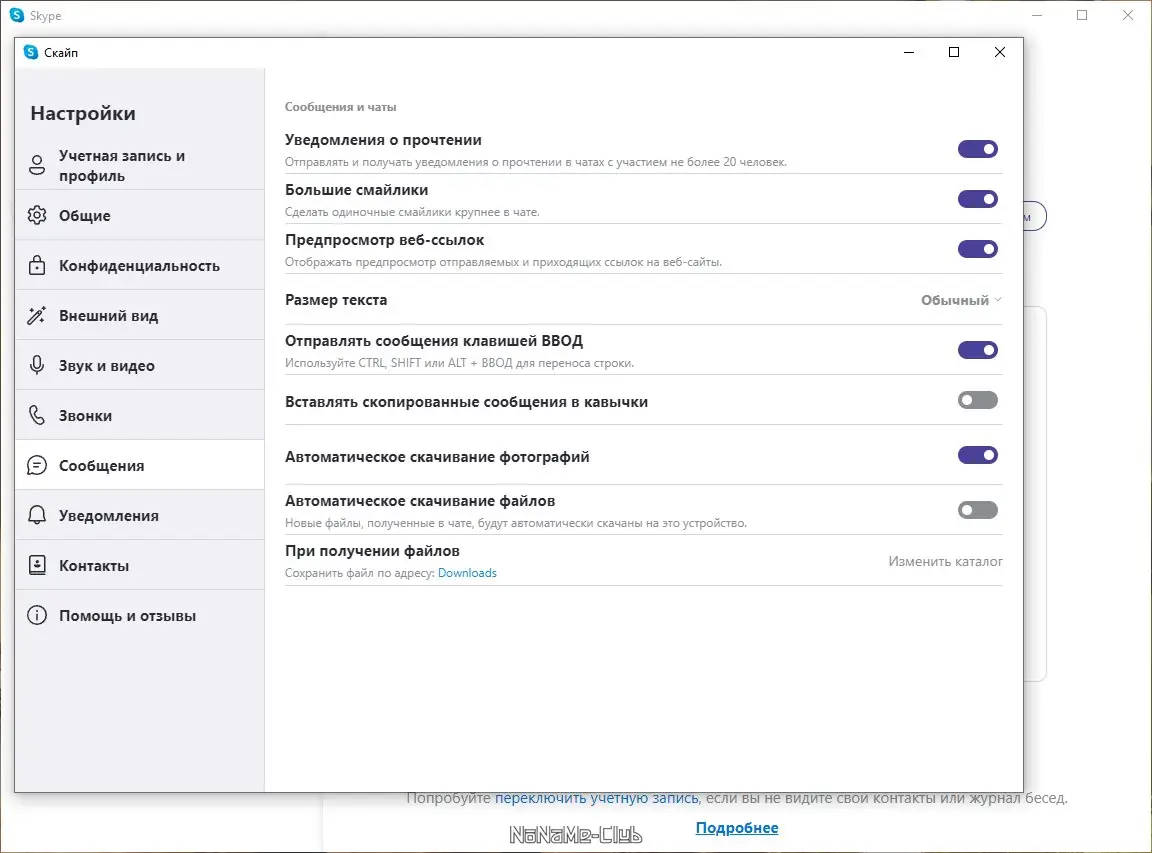Open the Подробнее link at the bottom

point(737,827)
